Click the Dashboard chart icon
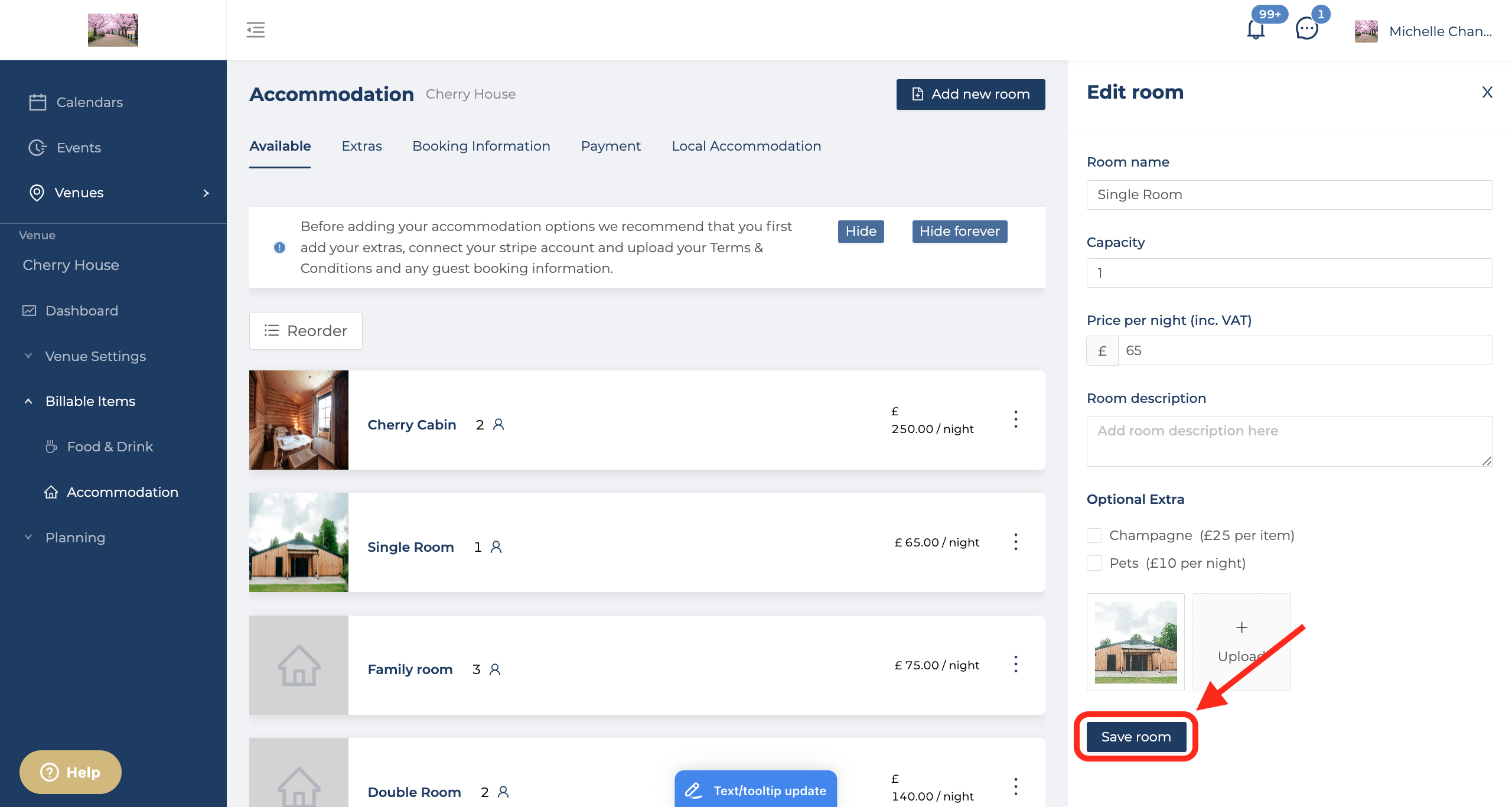Image resolution: width=1512 pixels, height=807 pixels. [30, 311]
